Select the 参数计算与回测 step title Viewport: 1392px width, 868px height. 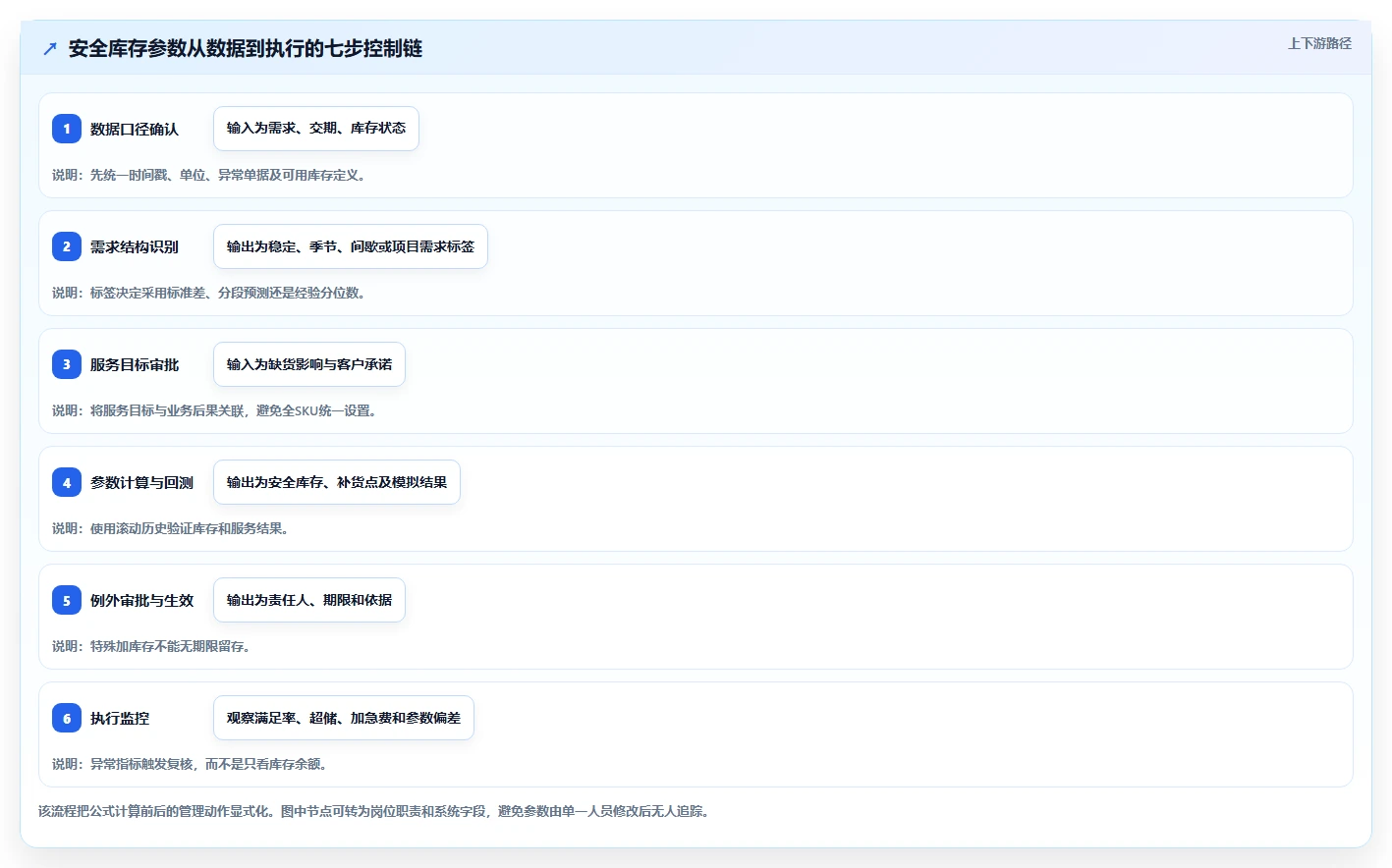coord(141,482)
